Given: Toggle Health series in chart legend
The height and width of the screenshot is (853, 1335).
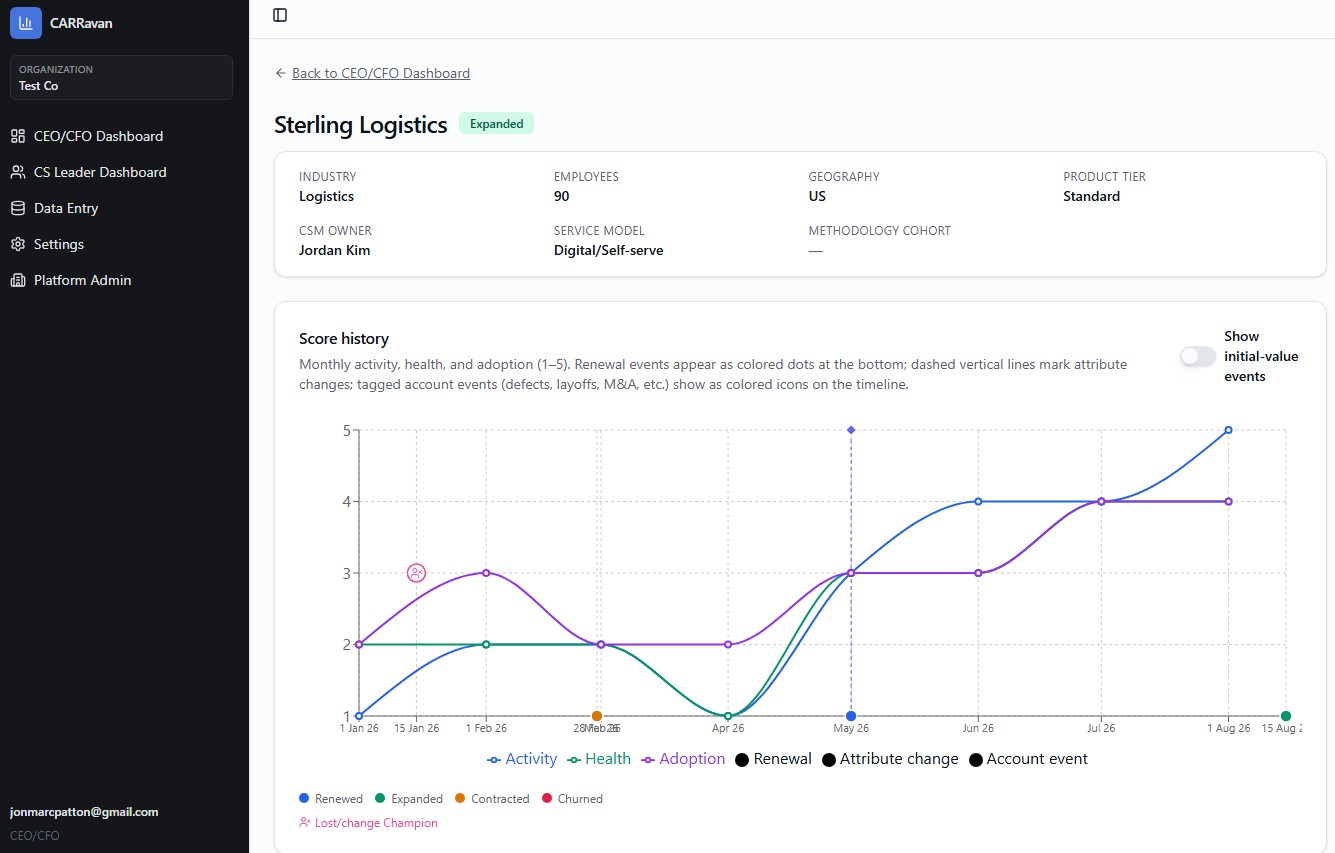Looking at the screenshot, I should point(599,759).
